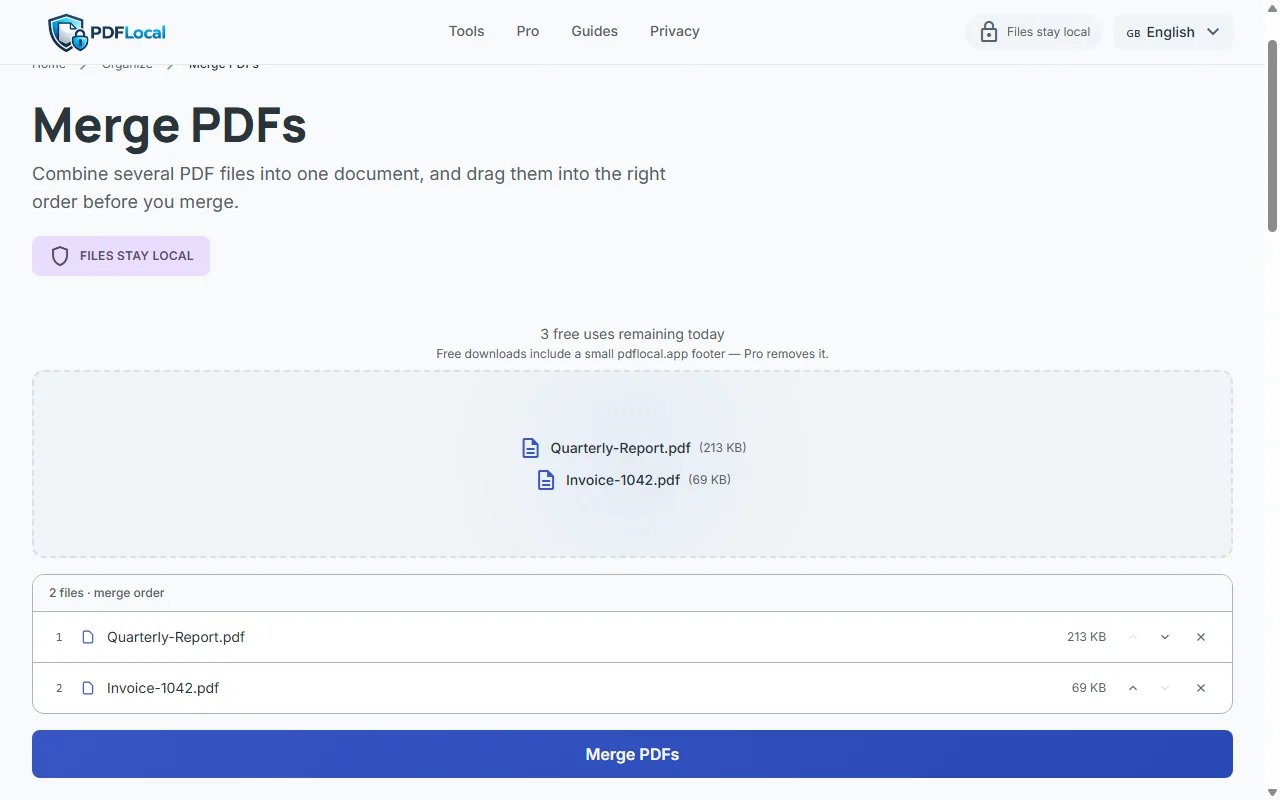Click the 69 KB size in merge list

pyautogui.click(x=1089, y=688)
